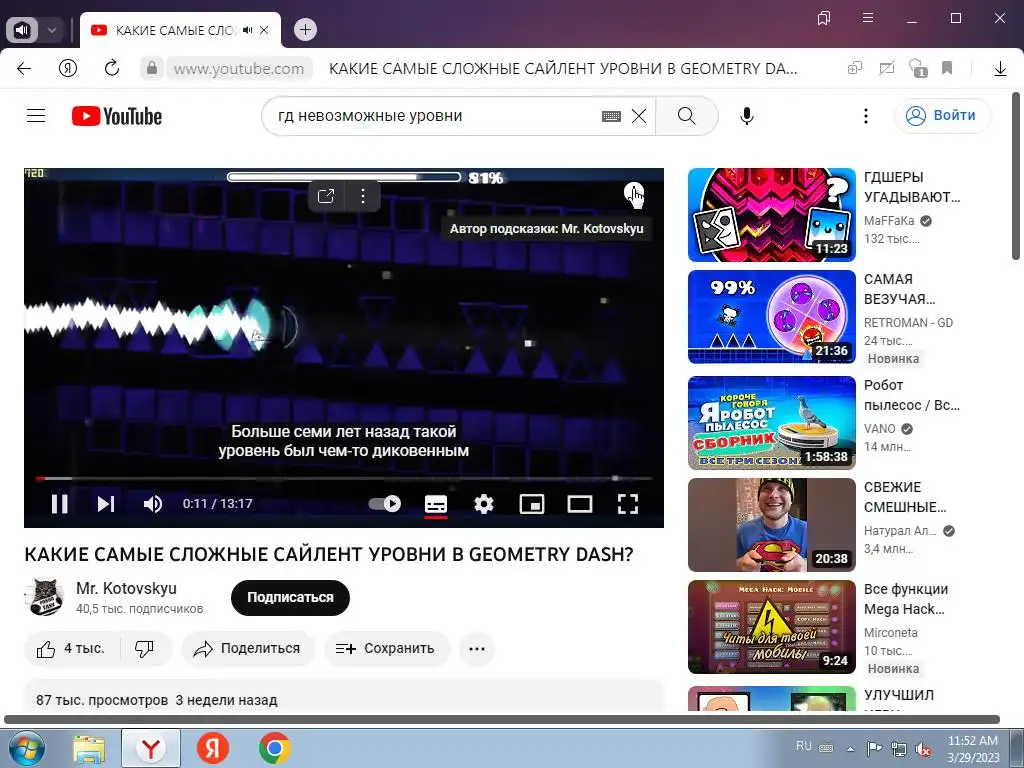Open more actions under the video
Viewport: 1024px width, 768px height.
pyautogui.click(x=477, y=648)
